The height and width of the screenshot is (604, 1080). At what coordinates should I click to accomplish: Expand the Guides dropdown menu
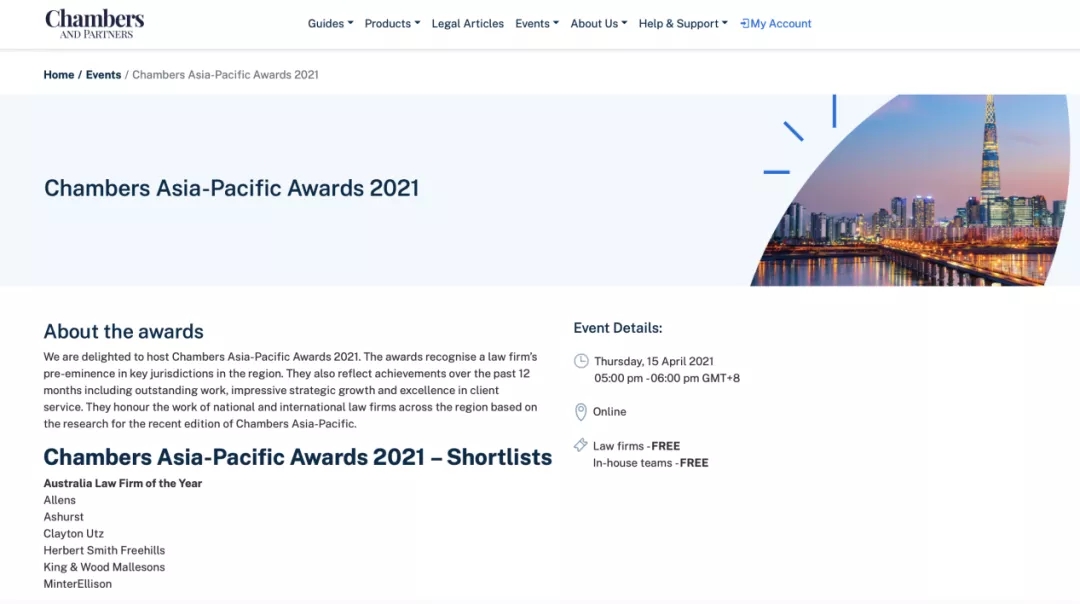pyautogui.click(x=331, y=23)
